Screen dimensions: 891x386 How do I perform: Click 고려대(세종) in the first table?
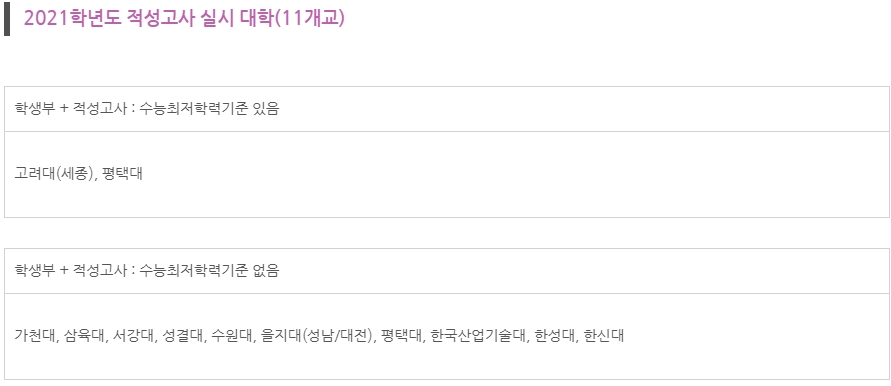[53, 173]
